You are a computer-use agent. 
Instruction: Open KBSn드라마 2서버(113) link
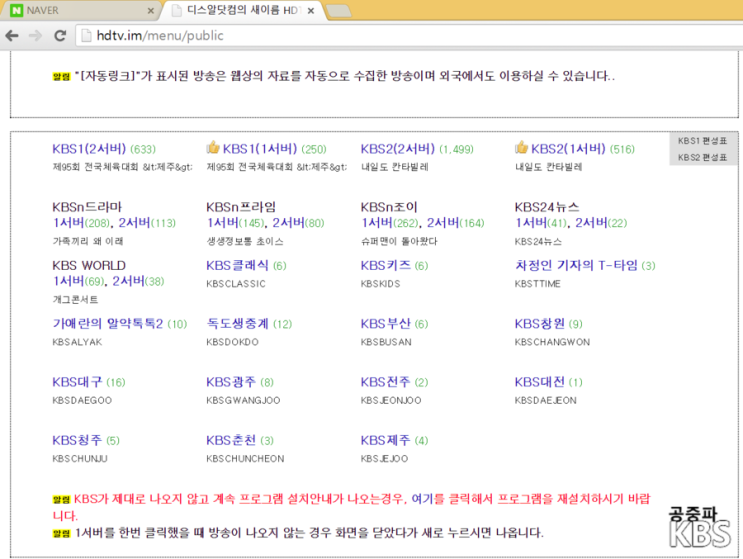tap(147, 223)
